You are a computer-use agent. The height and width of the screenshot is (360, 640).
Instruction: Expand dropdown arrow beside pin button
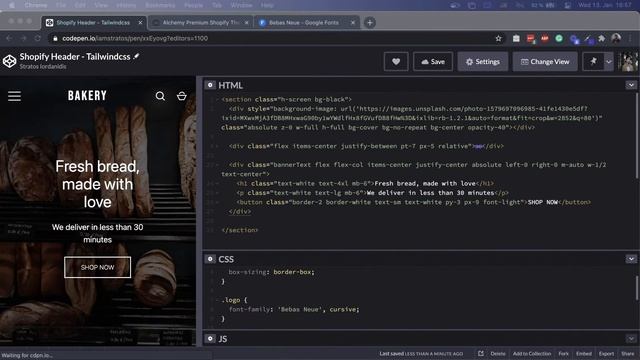[609, 62]
